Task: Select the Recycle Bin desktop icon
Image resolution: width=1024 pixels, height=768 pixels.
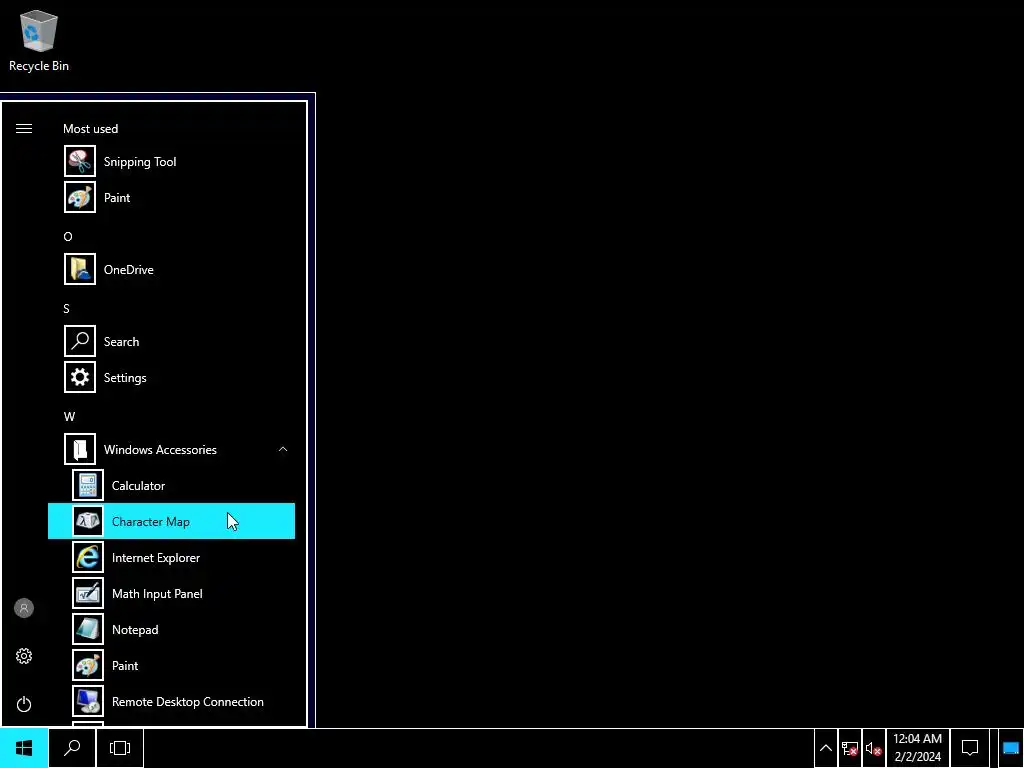Action: tap(39, 40)
